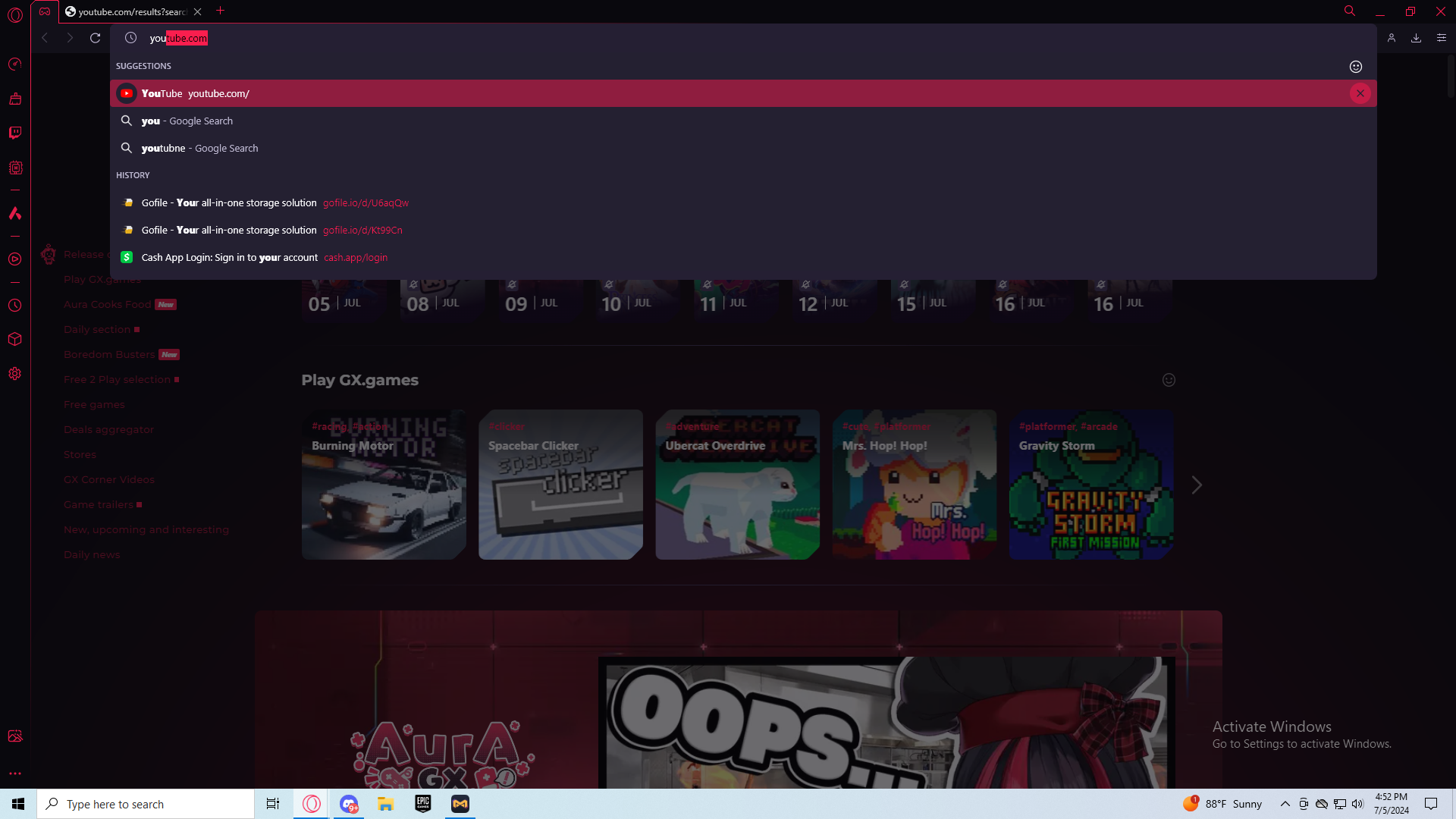Viewport: 1456px width, 819px height.
Task: Click smiley feedback icon beside Play GX.games
Action: [x=1169, y=380]
